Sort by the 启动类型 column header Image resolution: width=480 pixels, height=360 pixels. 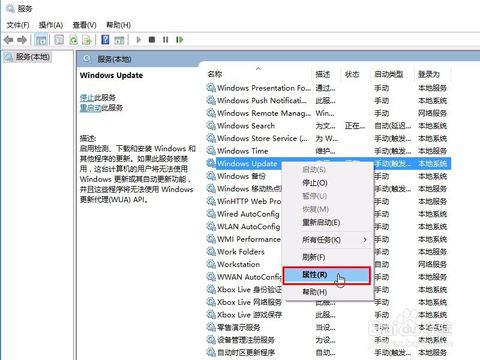(392, 74)
